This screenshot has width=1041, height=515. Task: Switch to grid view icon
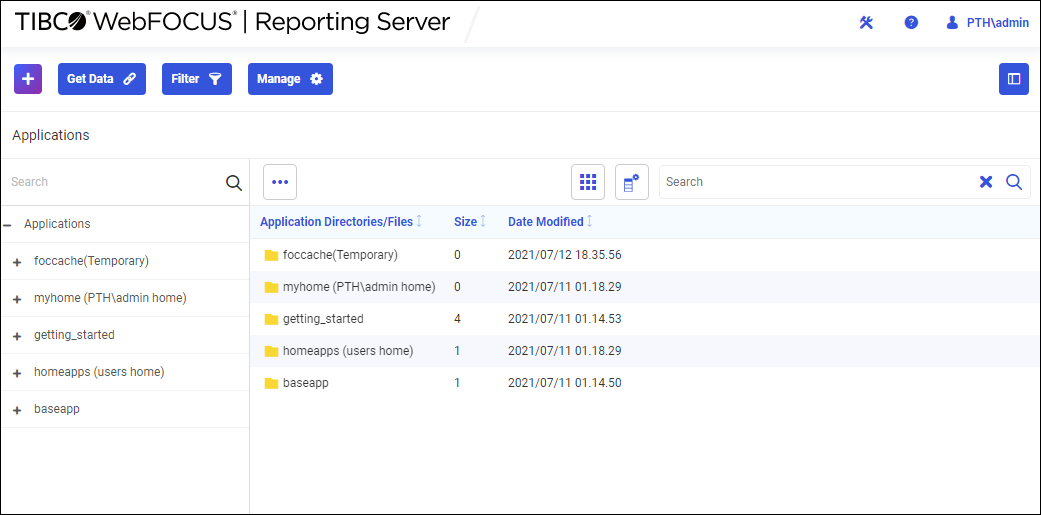(588, 182)
